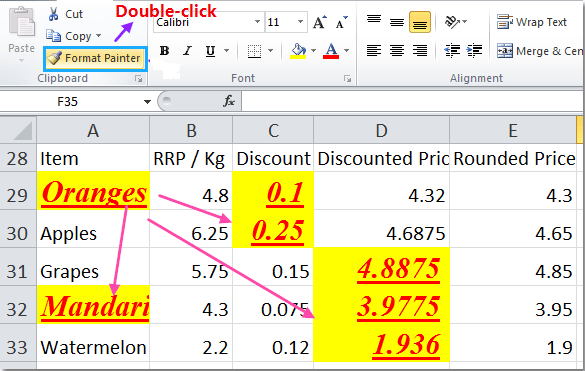The image size is (585, 371).
Task: Toggle bottom vertical alignment button
Action: point(420,22)
